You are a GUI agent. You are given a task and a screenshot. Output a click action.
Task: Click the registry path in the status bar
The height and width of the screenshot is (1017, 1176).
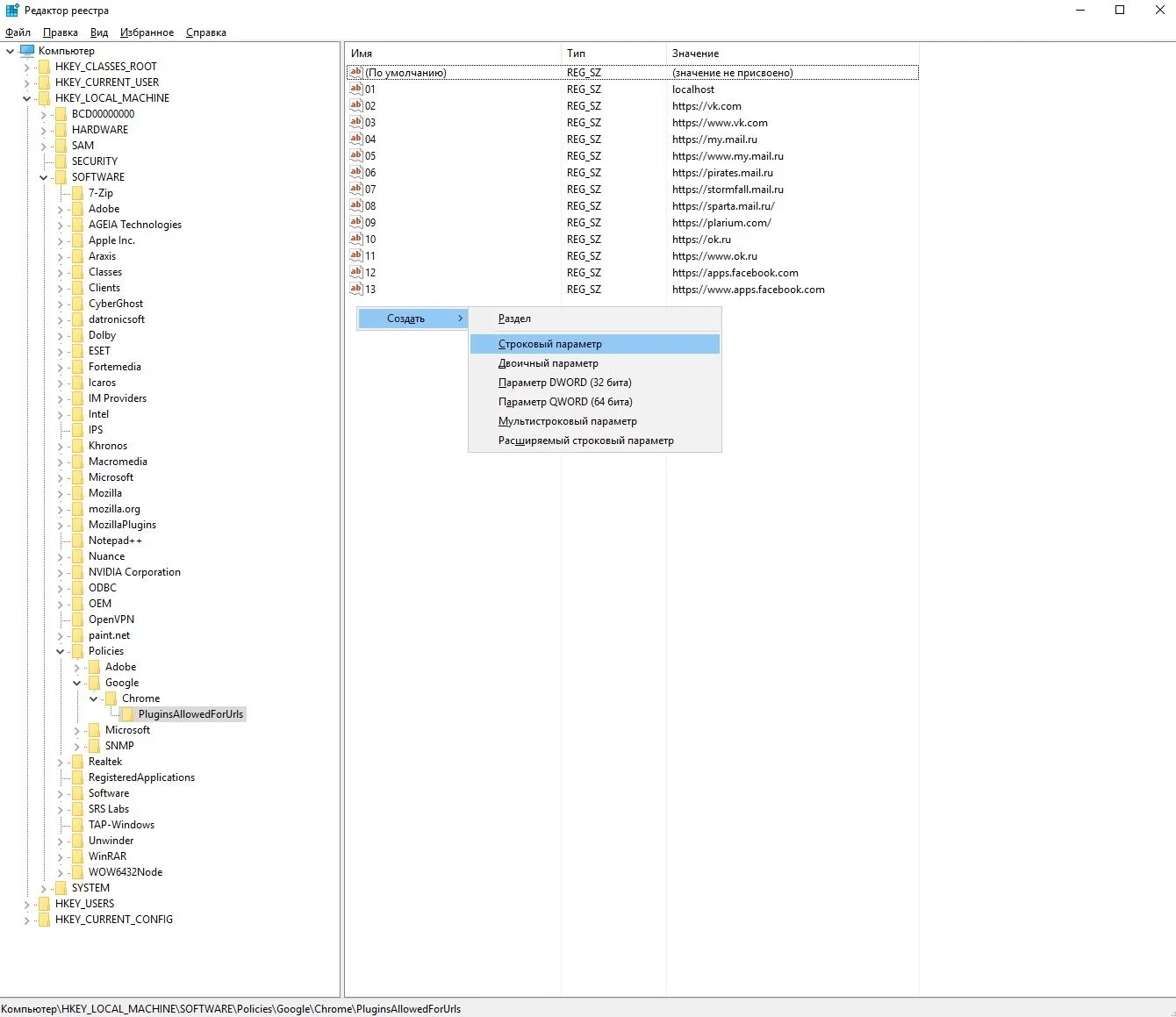pyautogui.click(x=232, y=1009)
